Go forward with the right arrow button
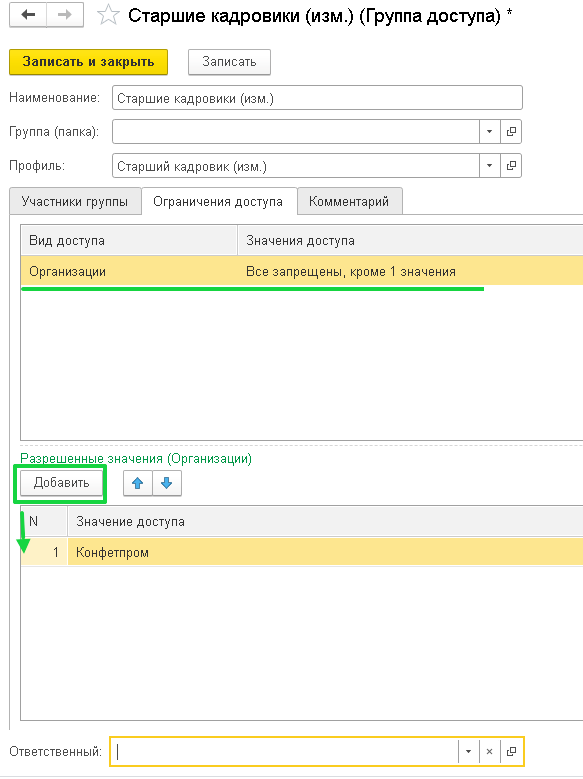Image resolution: width=583 pixels, height=779 pixels. tap(65, 15)
